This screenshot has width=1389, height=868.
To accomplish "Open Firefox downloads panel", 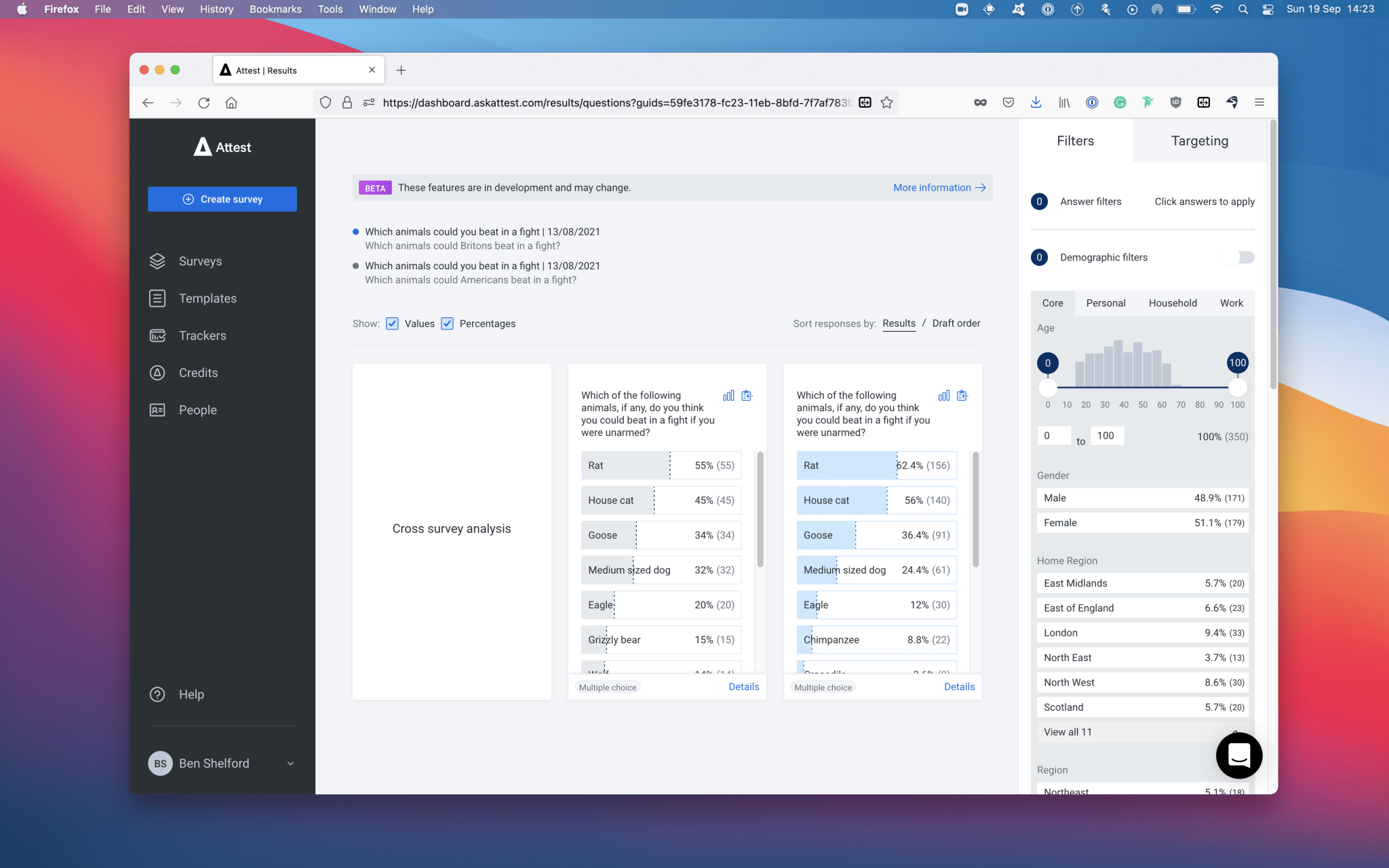I will [1036, 102].
